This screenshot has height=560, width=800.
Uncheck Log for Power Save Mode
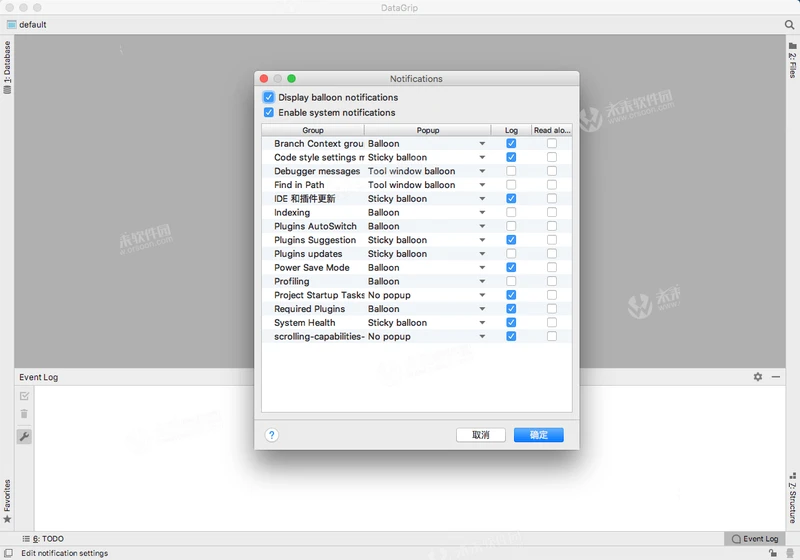pyautogui.click(x=511, y=267)
